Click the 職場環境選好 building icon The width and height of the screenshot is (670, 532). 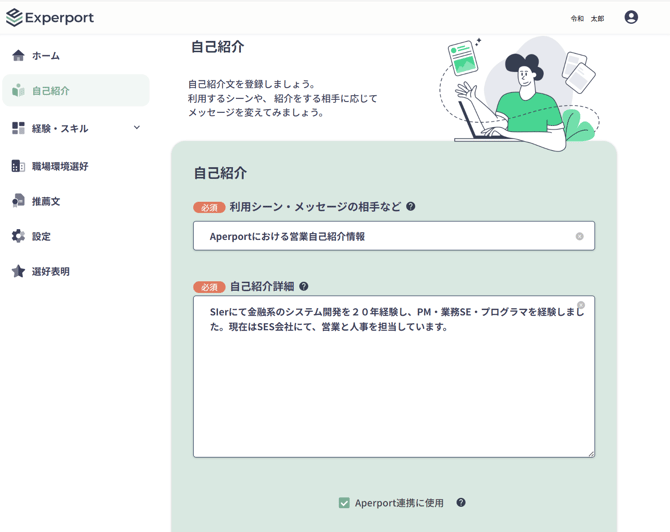tap(18, 166)
